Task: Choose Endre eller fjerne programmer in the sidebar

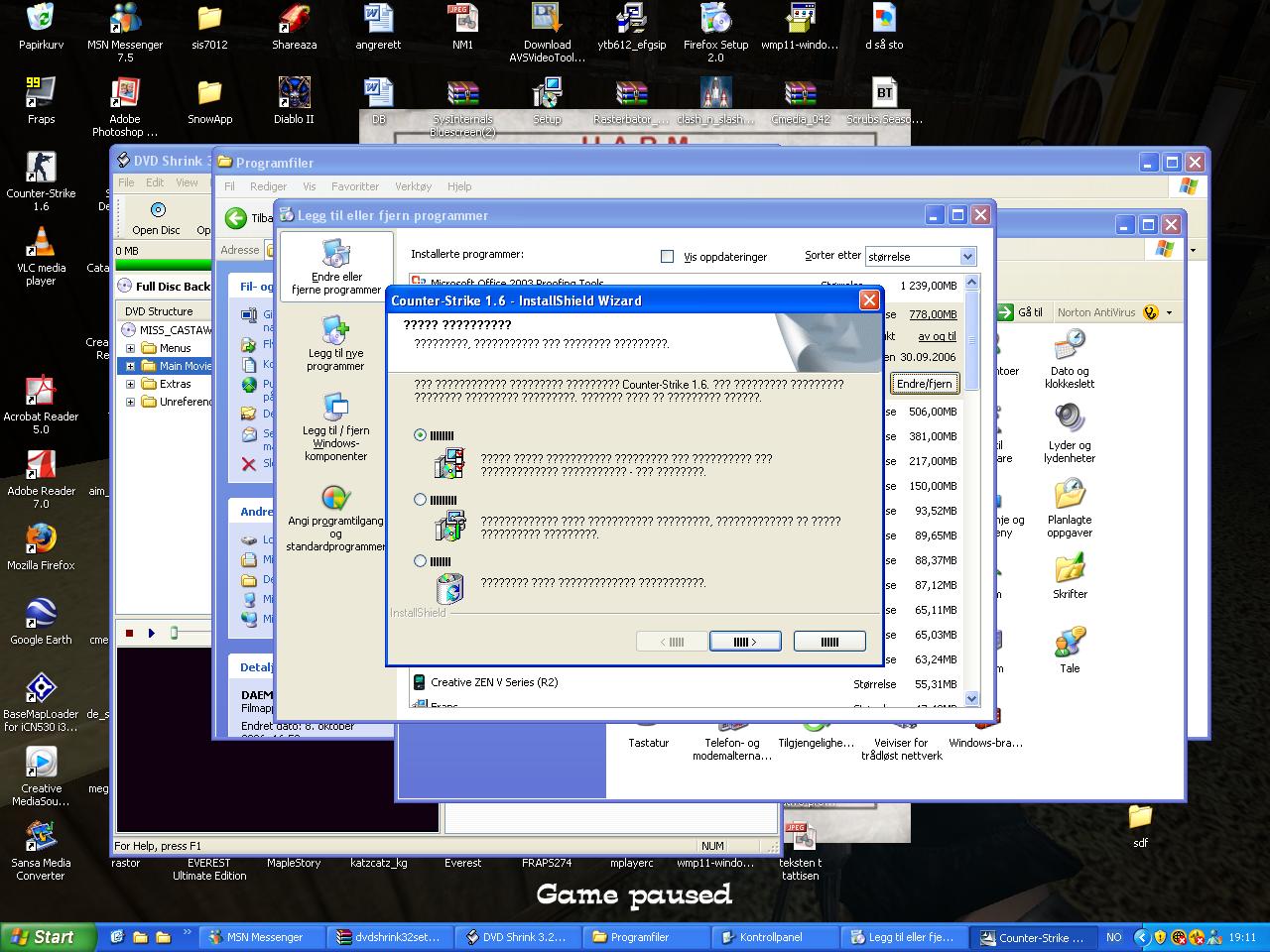Action: click(336, 267)
